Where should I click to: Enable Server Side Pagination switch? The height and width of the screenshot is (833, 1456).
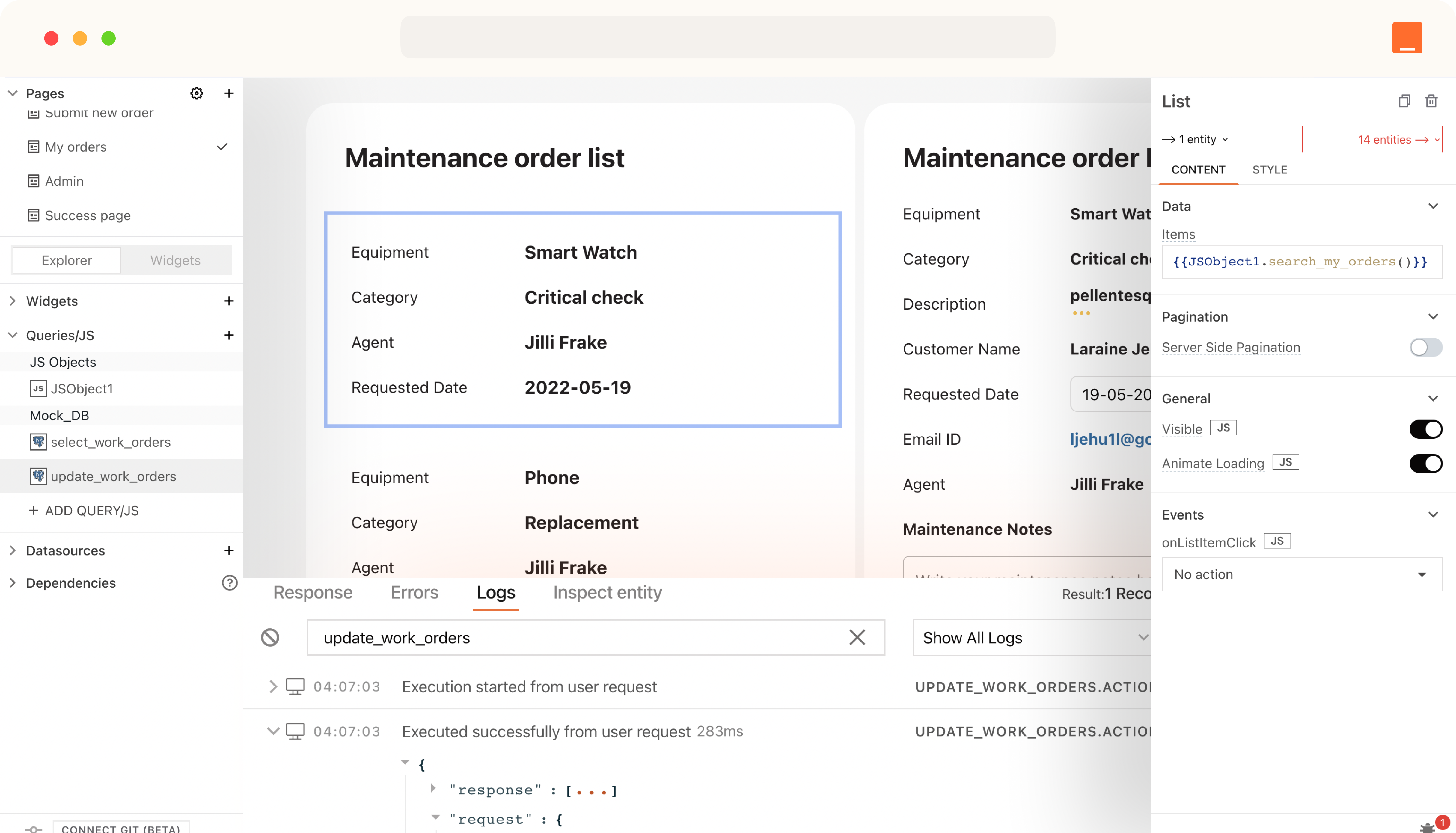pos(1425,347)
